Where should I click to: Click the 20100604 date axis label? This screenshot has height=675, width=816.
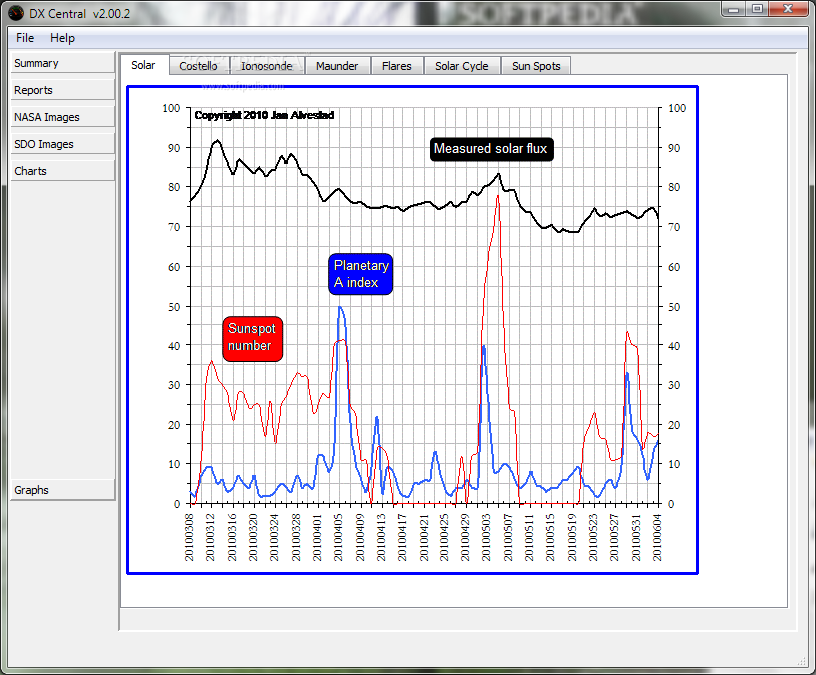pyautogui.click(x=657, y=537)
